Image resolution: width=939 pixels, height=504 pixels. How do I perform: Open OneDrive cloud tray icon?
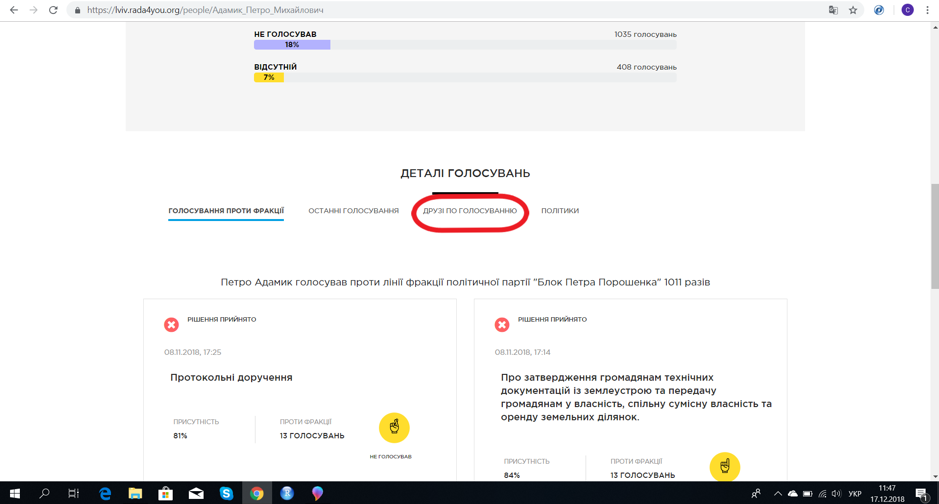792,494
